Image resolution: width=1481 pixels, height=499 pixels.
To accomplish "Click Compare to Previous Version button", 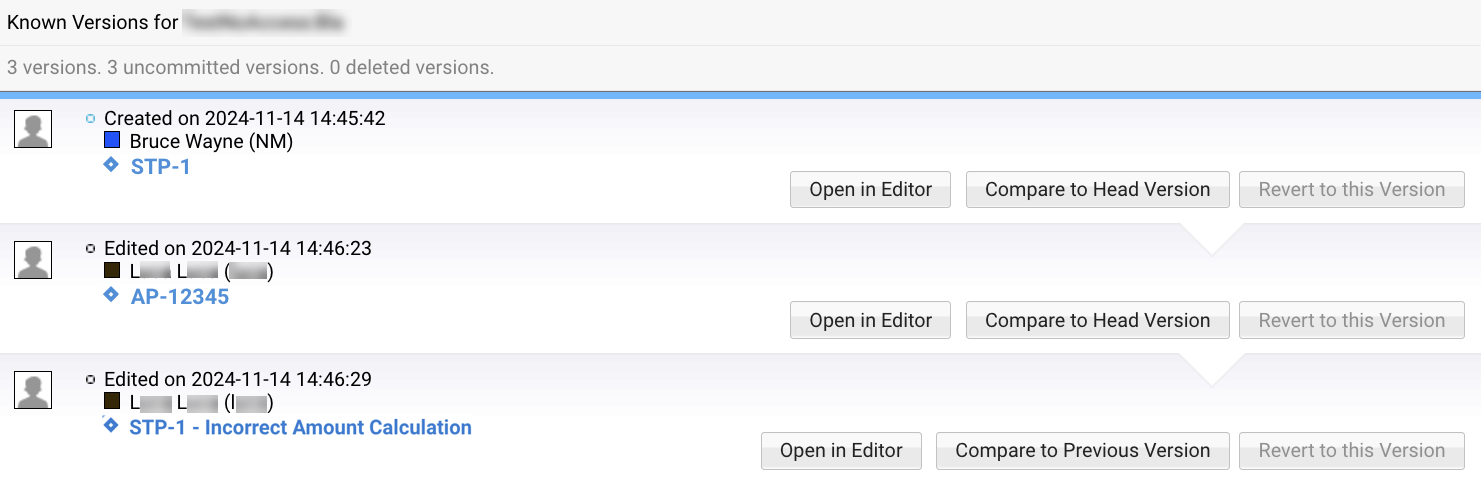I will click(1082, 451).
